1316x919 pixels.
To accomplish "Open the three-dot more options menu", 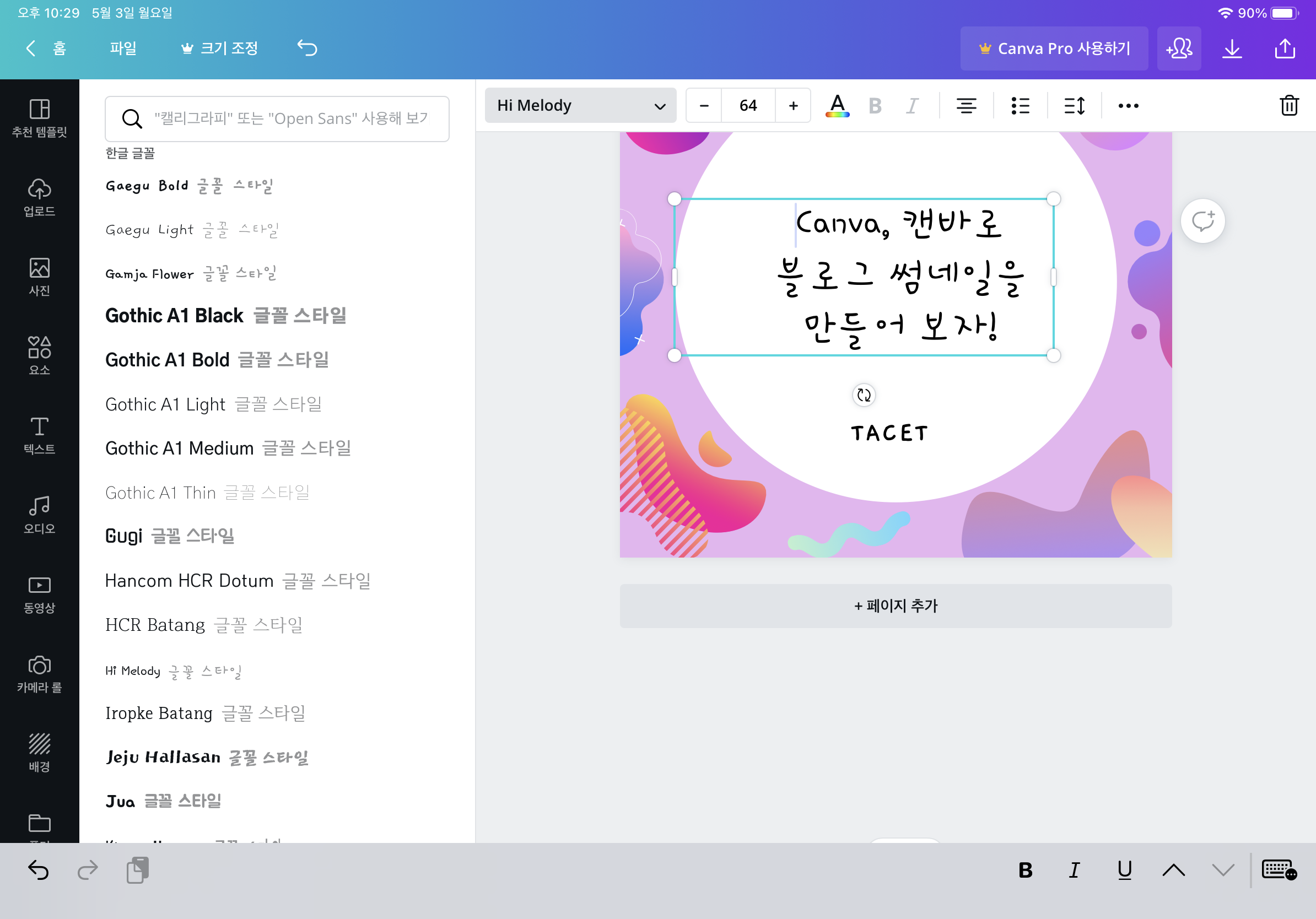I will point(1128,105).
